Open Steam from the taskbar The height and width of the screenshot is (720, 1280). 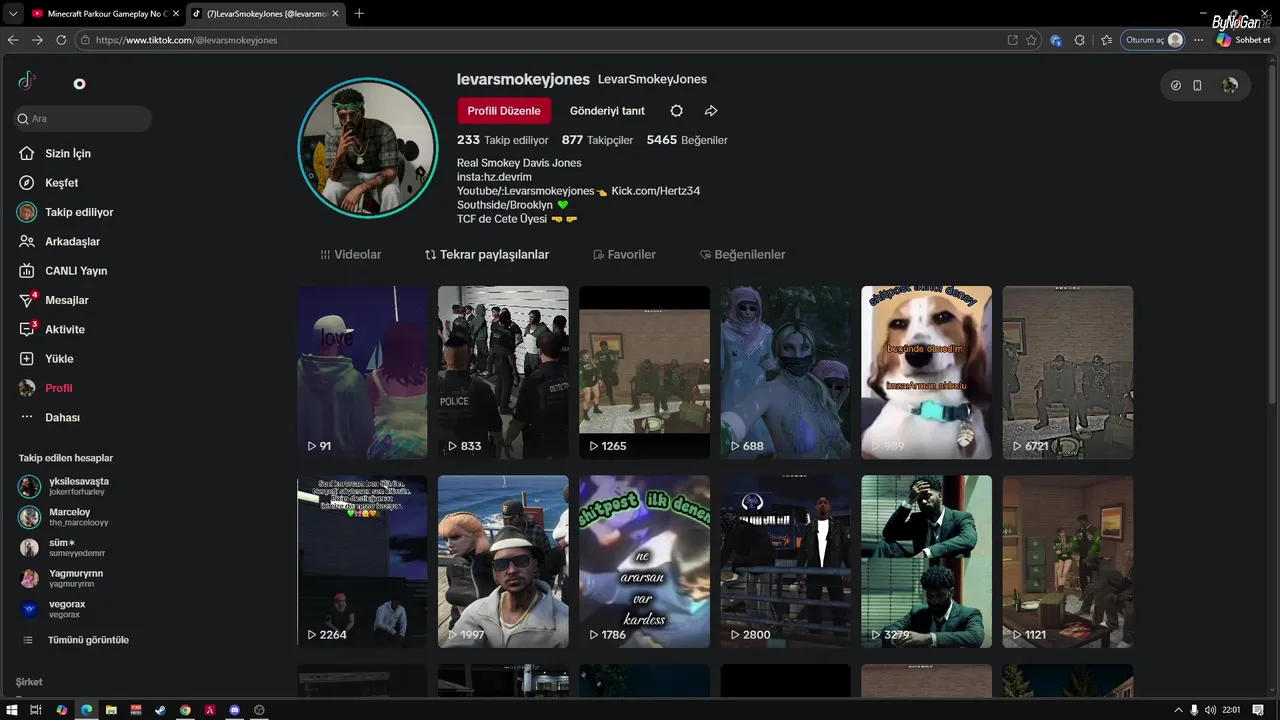160,710
